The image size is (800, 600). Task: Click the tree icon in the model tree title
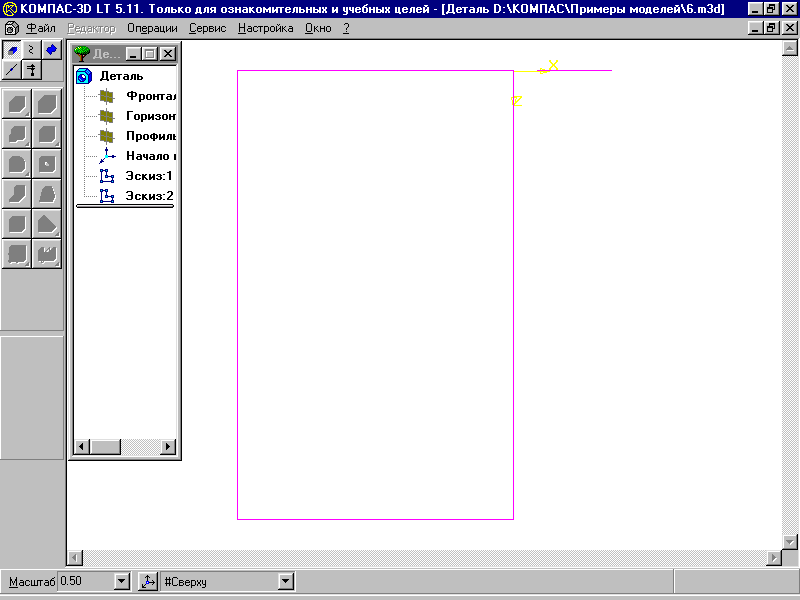pos(82,53)
